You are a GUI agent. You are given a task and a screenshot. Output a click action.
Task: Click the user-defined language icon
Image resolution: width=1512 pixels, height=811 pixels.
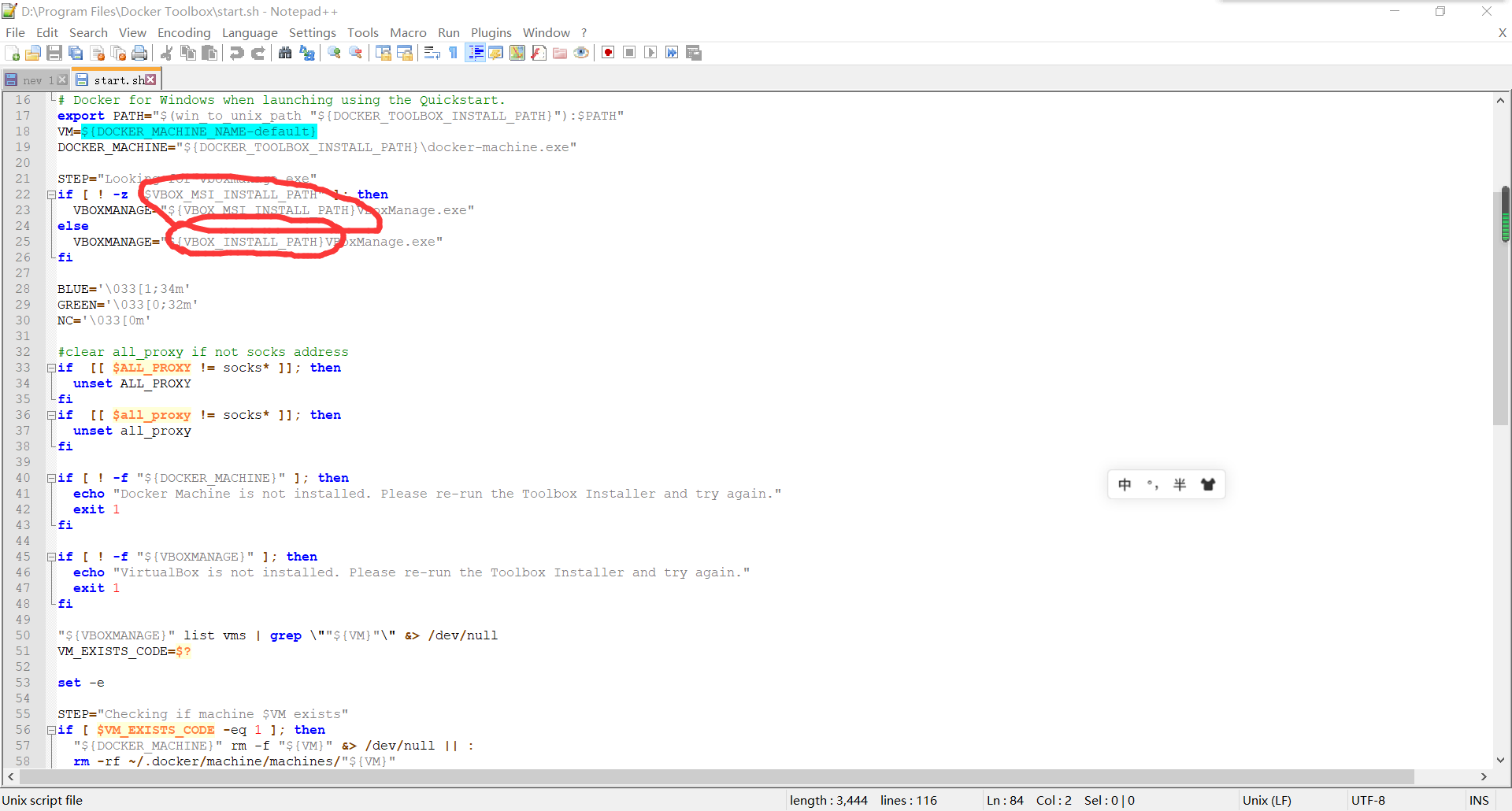[x=496, y=53]
